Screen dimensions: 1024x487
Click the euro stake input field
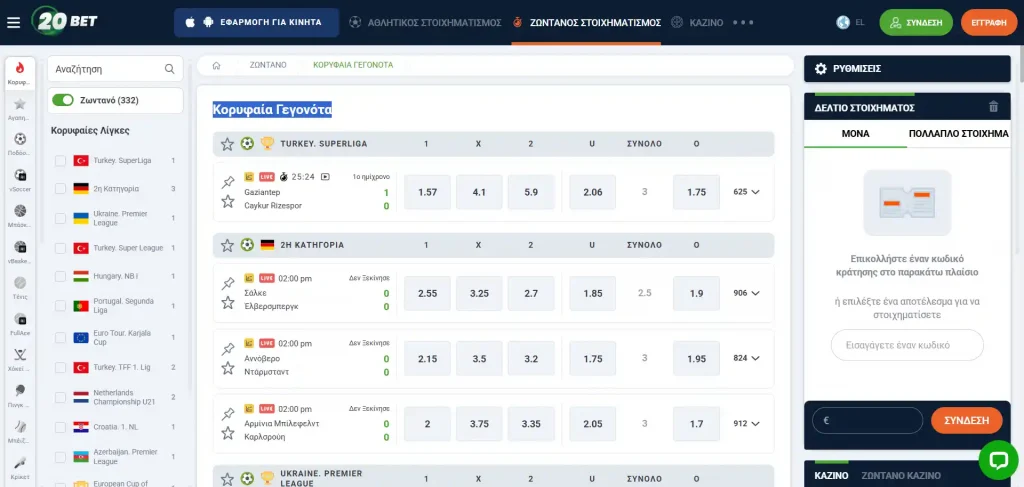[867, 420]
